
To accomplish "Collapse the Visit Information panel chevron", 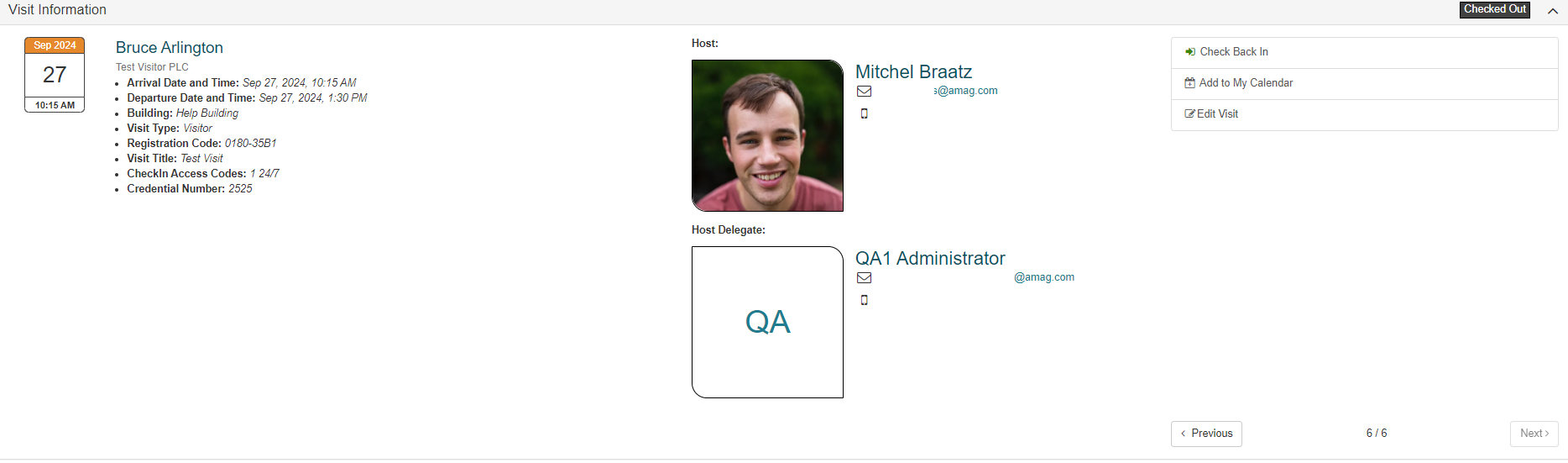I will [1553, 11].
